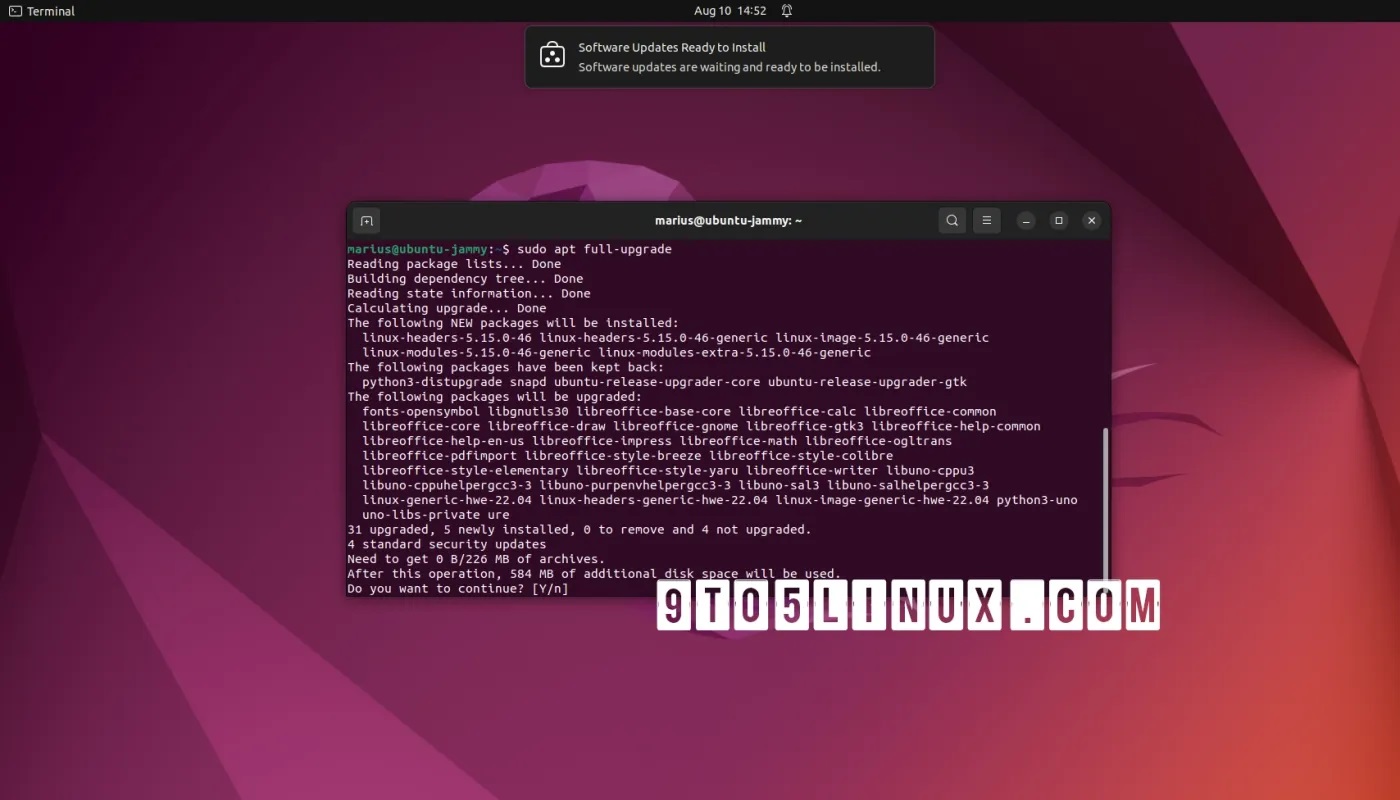Click the line 31 upgraded, 5 newly installed
Viewport: 1400px width, 800px height.
click(x=578, y=529)
